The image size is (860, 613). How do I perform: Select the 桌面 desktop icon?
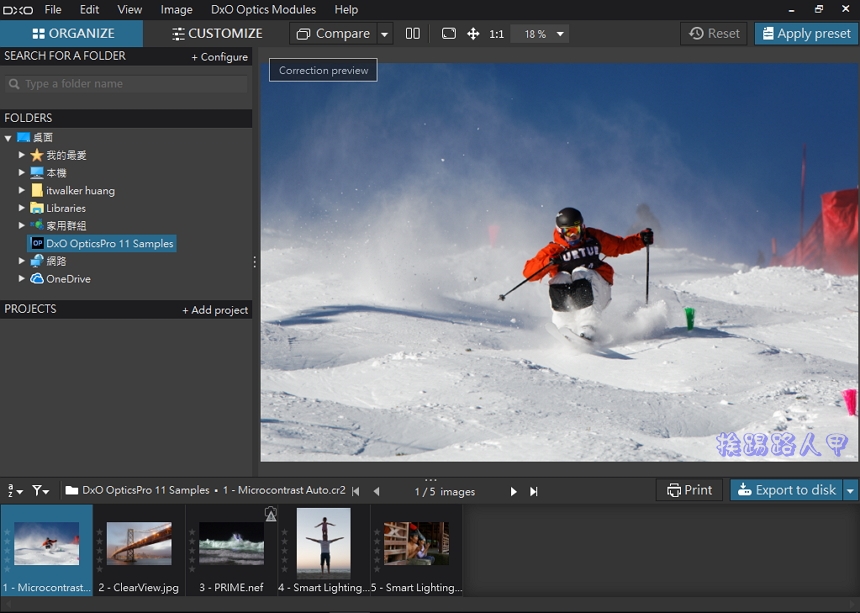pyautogui.click(x=24, y=137)
